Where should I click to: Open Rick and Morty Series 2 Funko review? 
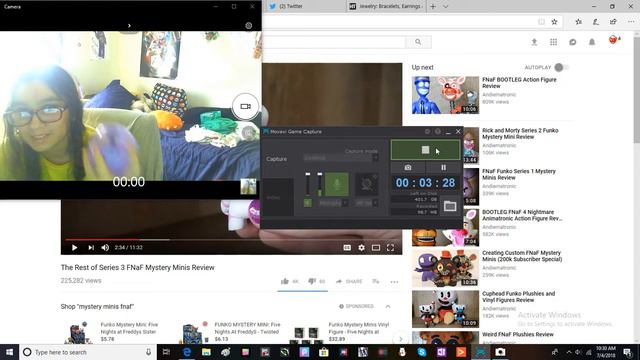[520, 133]
